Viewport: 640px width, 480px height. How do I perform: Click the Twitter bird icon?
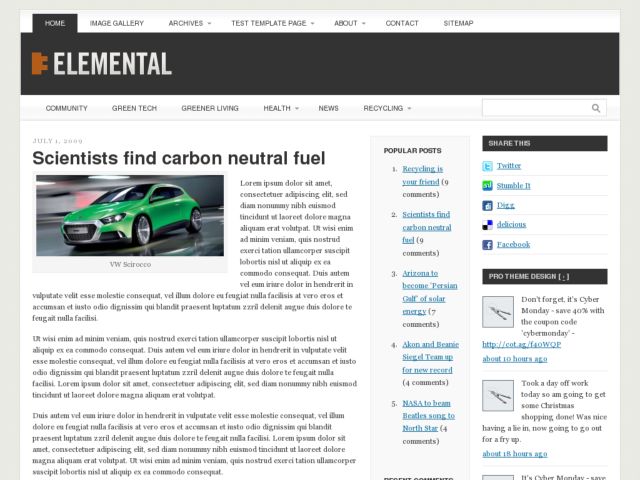(487, 166)
